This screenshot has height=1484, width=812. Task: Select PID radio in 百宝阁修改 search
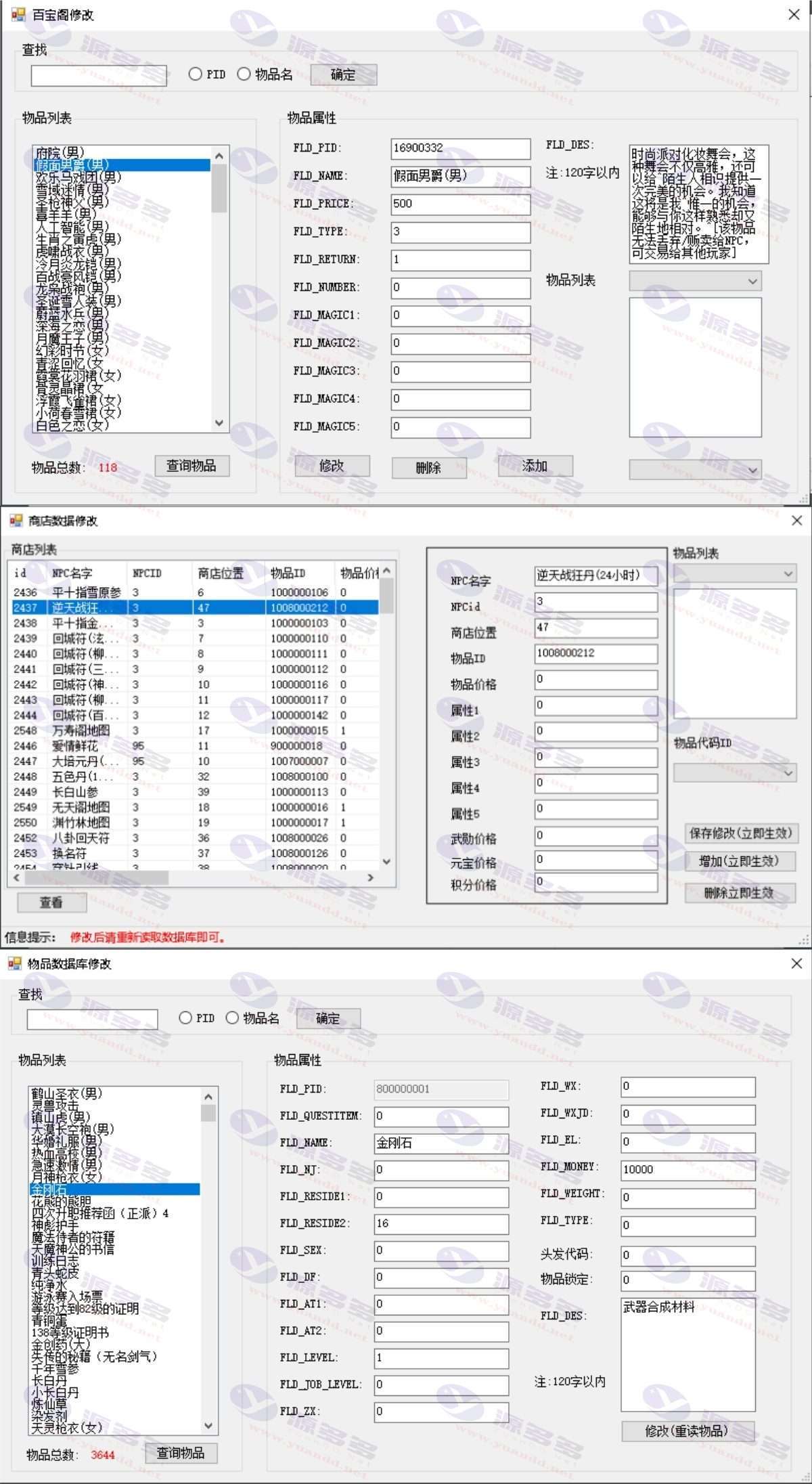(195, 74)
